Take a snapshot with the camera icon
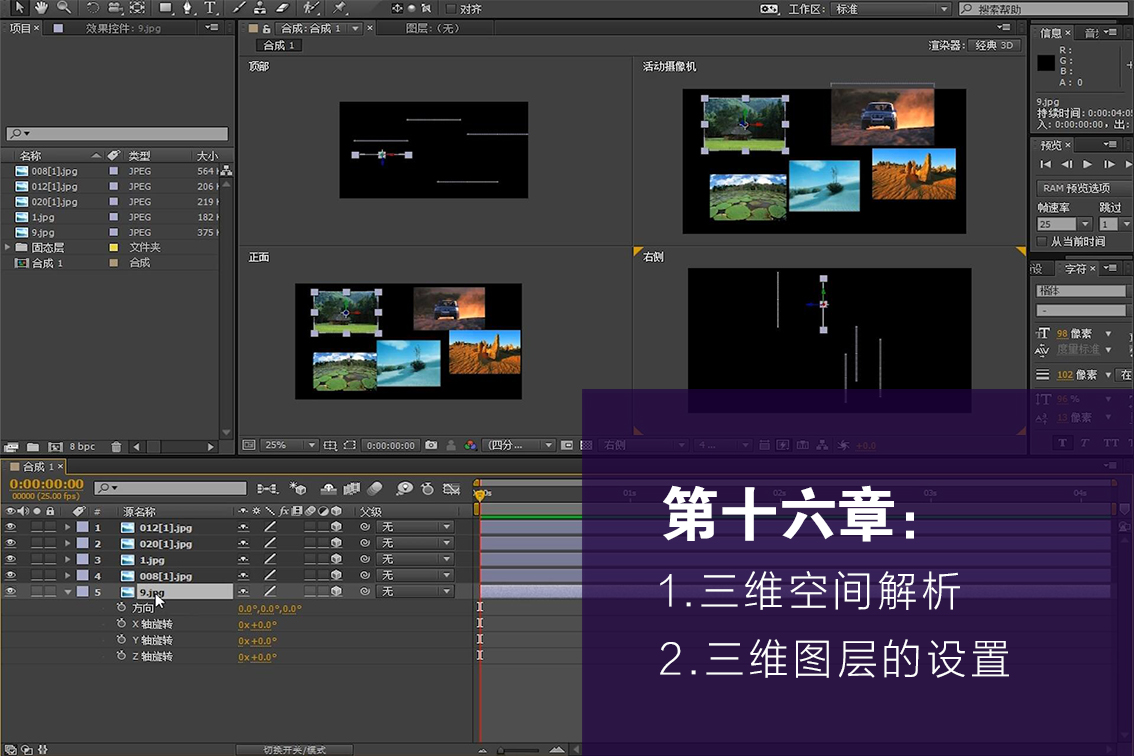The width and height of the screenshot is (1134, 756). 431,445
